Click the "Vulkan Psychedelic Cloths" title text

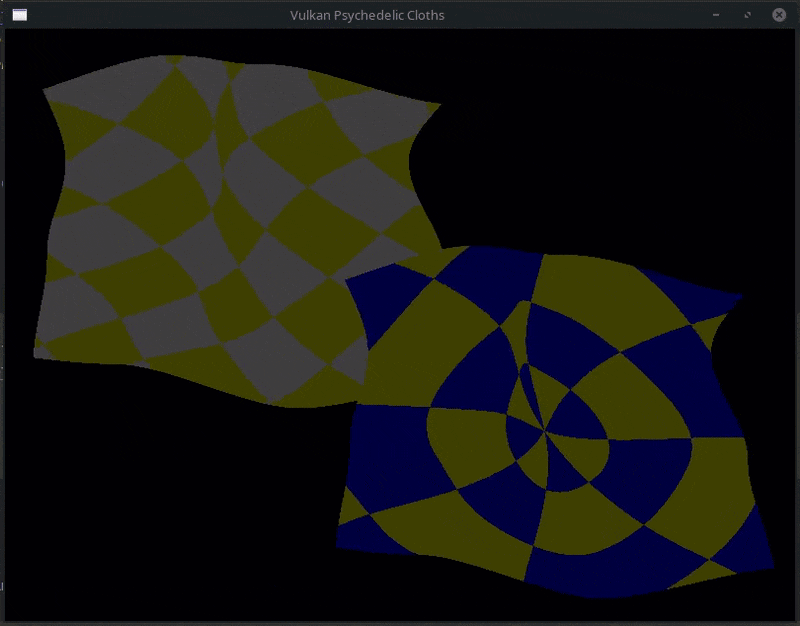pyautogui.click(x=367, y=15)
